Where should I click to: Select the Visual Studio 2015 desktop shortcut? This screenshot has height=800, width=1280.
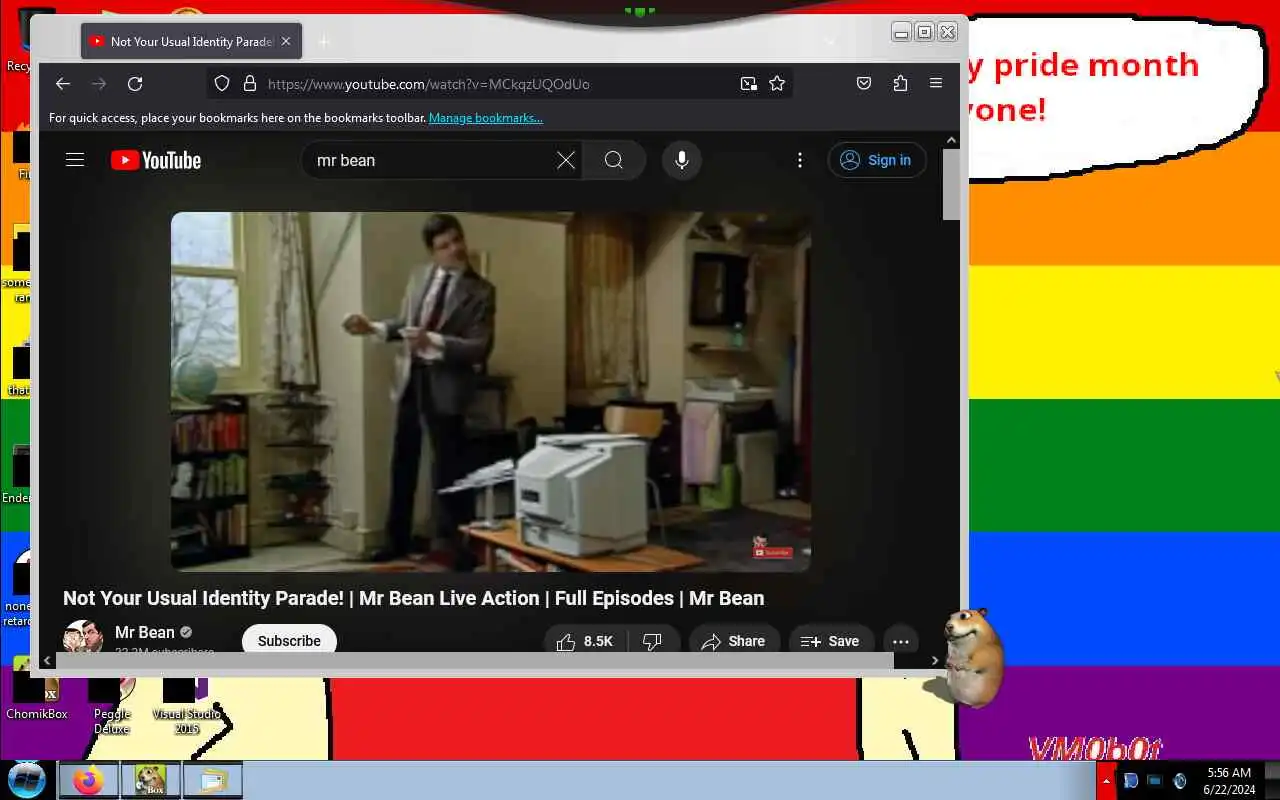click(186, 704)
